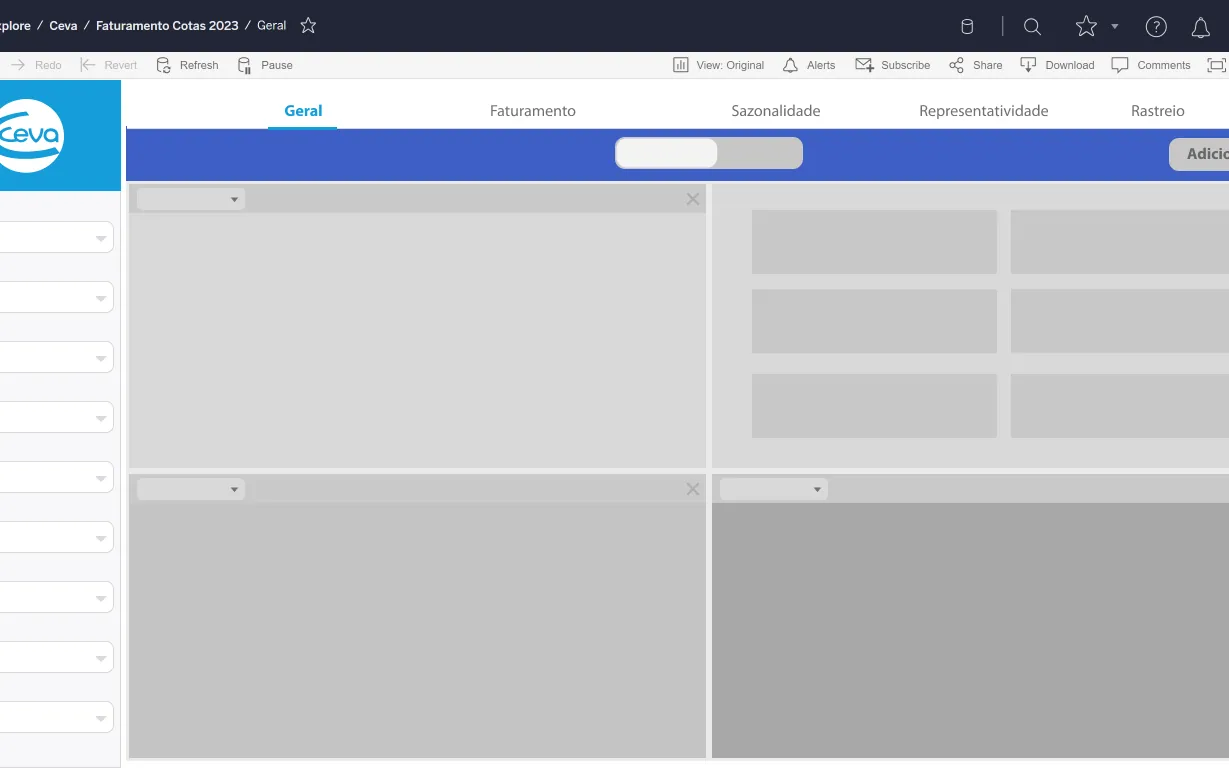
Task: Open the search magnifier icon
Action: click(1033, 27)
